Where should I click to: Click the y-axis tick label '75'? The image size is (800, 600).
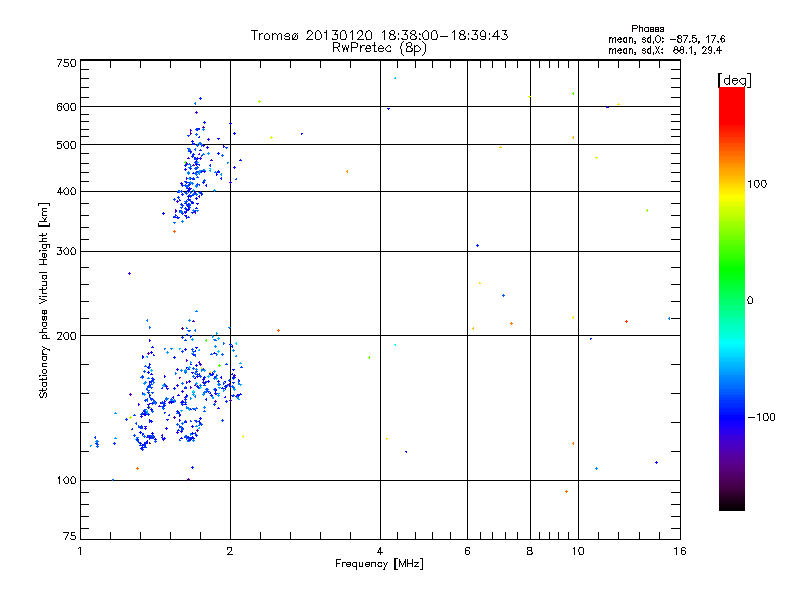coord(70,536)
